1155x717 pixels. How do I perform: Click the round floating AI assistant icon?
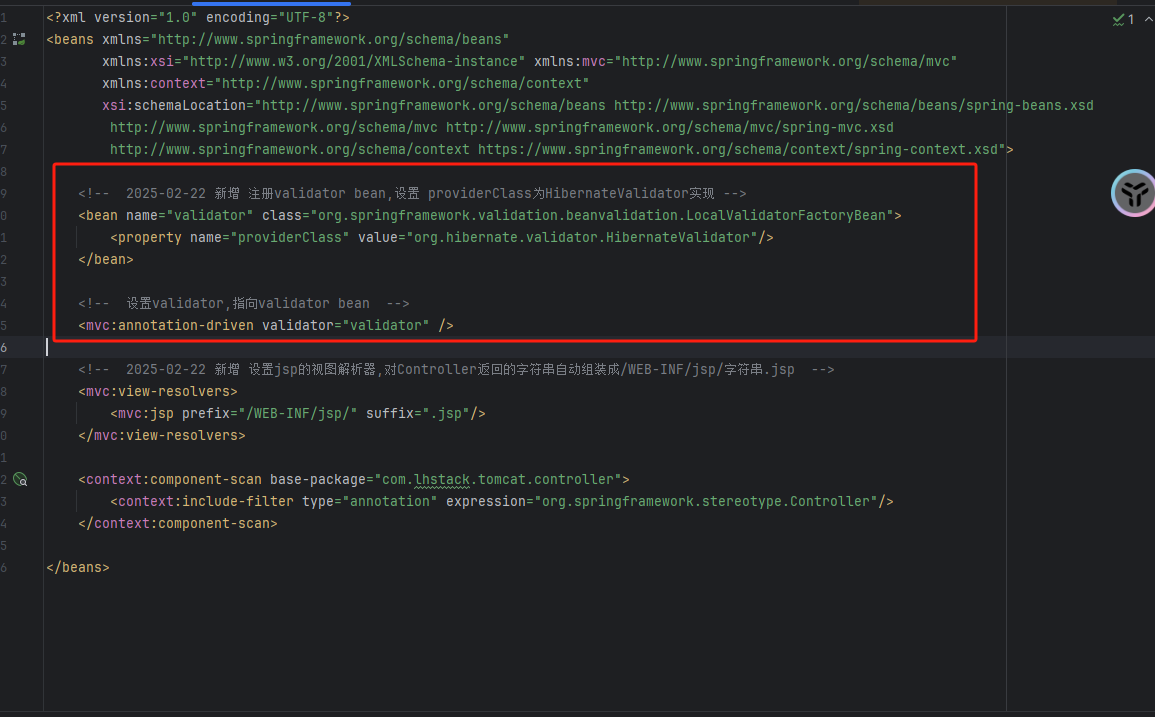(x=1134, y=193)
